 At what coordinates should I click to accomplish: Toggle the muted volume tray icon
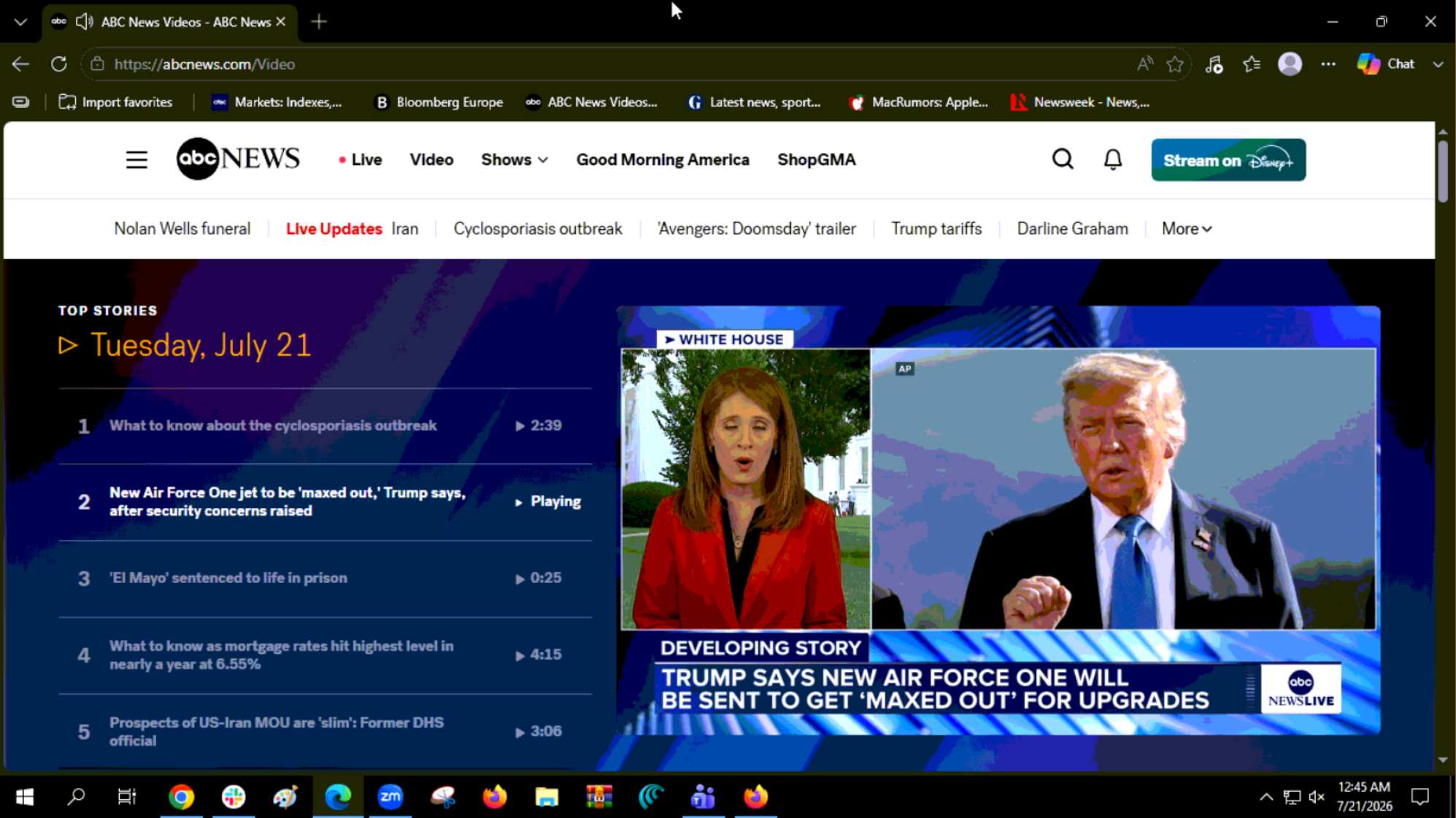tap(1317, 797)
